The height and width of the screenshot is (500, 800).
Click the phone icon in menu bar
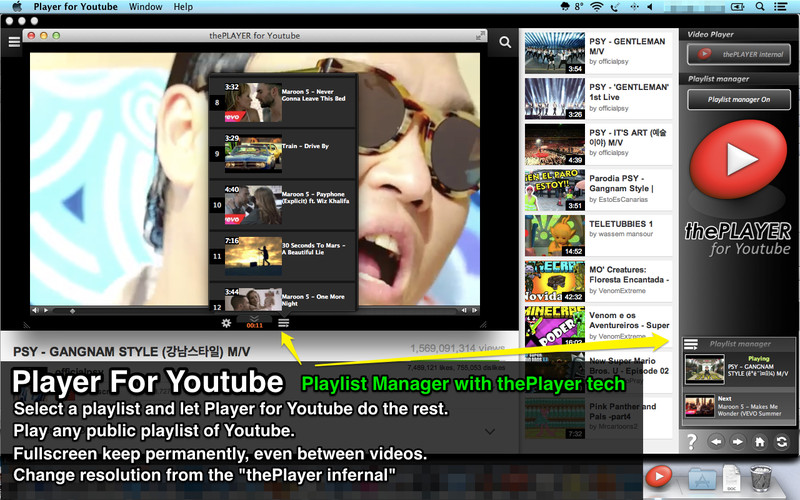click(615, 7)
